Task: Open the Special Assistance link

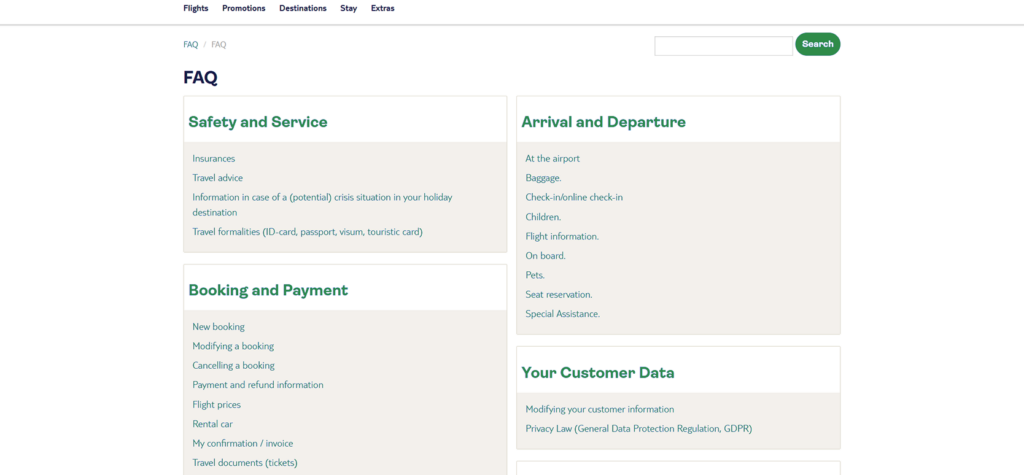Action: (x=562, y=314)
